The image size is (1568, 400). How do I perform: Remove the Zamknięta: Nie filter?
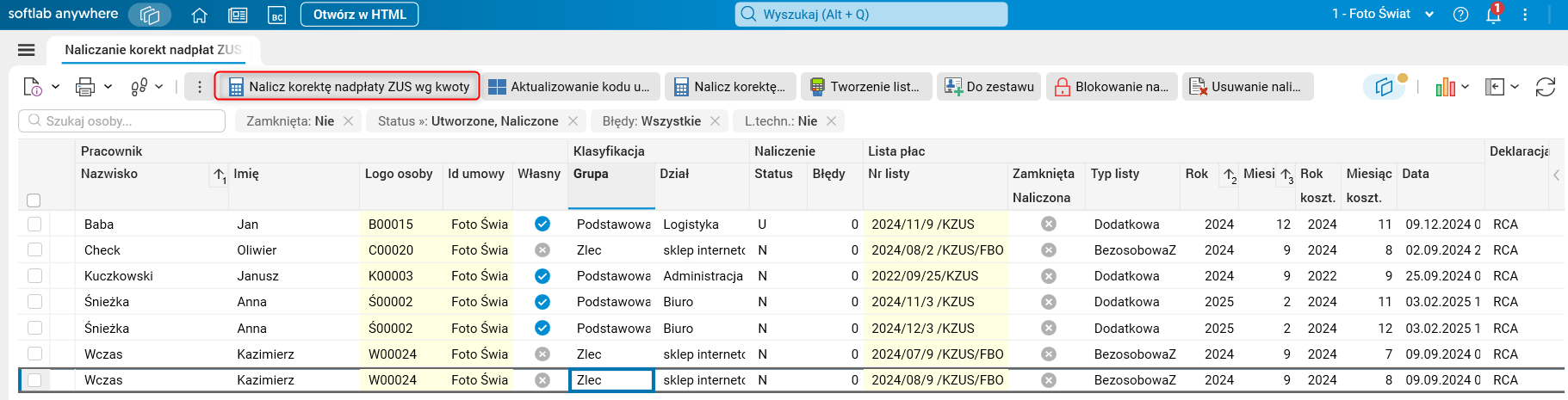pos(348,121)
